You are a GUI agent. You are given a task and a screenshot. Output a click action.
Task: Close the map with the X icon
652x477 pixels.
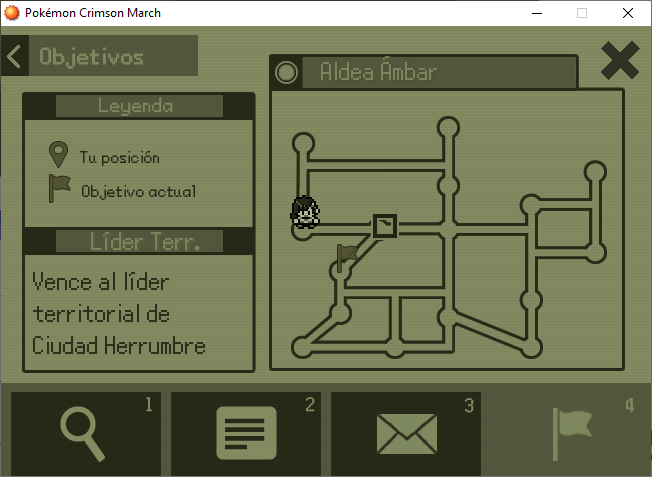619,61
